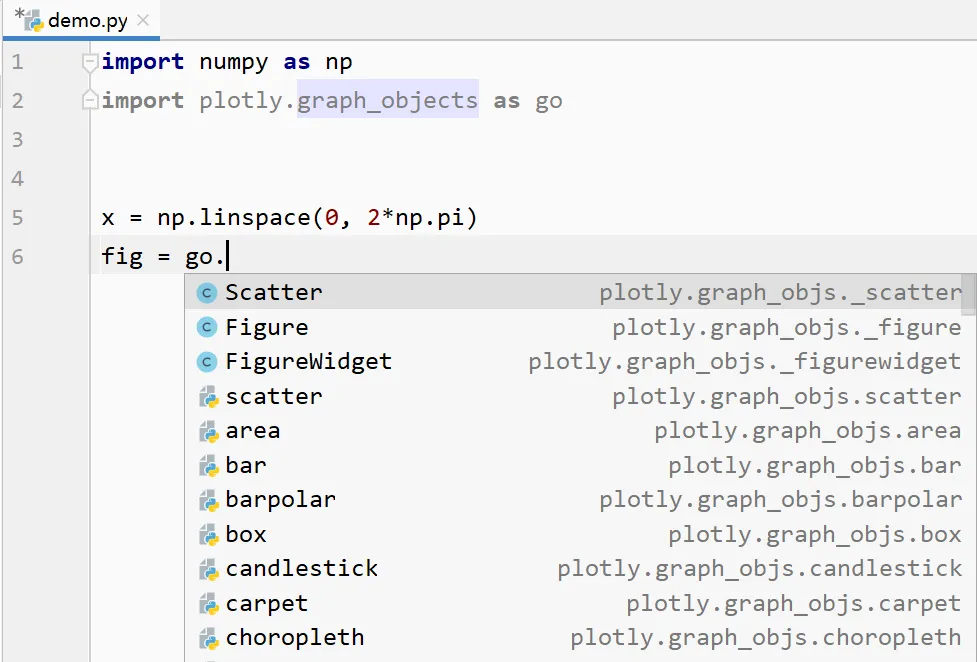Viewport: 977px width, 662px height.
Task: Click the Python file icon on demo.py tab
Action: click(33, 21)
